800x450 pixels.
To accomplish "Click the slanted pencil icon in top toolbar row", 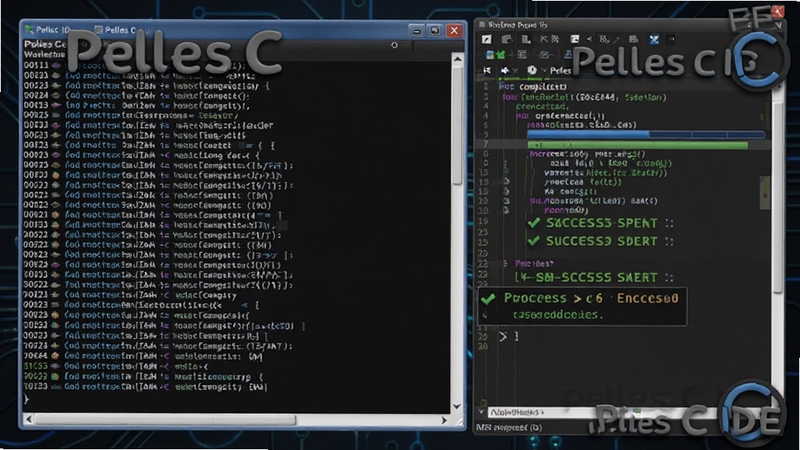I will click(616, 39).
